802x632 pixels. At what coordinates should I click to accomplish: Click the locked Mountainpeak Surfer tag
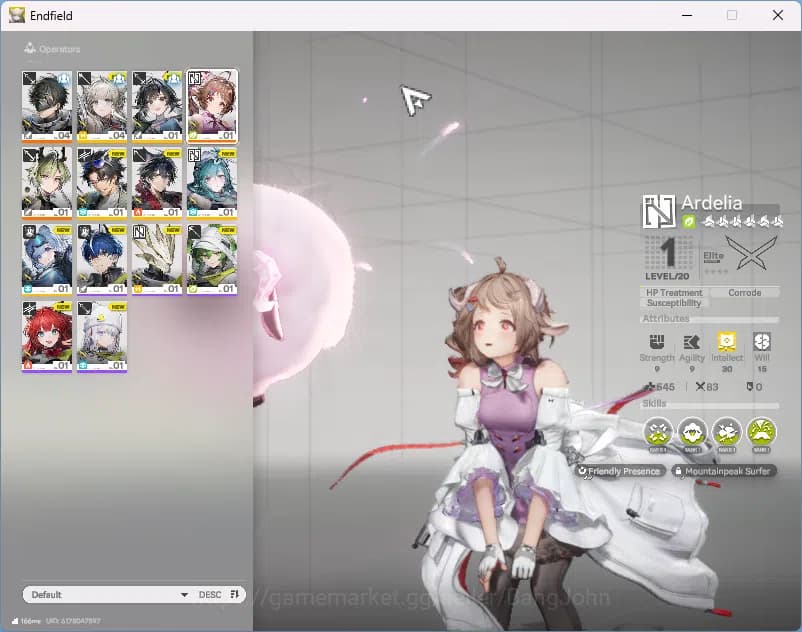(723, 470)
